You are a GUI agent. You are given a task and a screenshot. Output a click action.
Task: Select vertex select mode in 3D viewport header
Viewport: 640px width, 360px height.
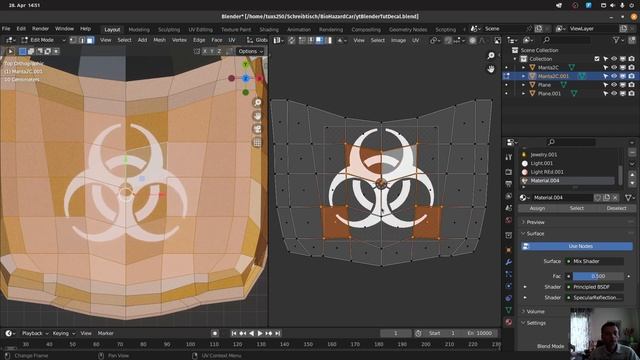pos(73,40)
